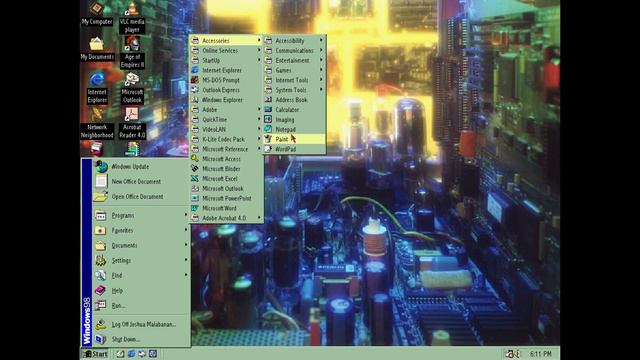Screen dimensions: 640x360
Task: Open Notepad from Accessories
Action: click(294, 129)
